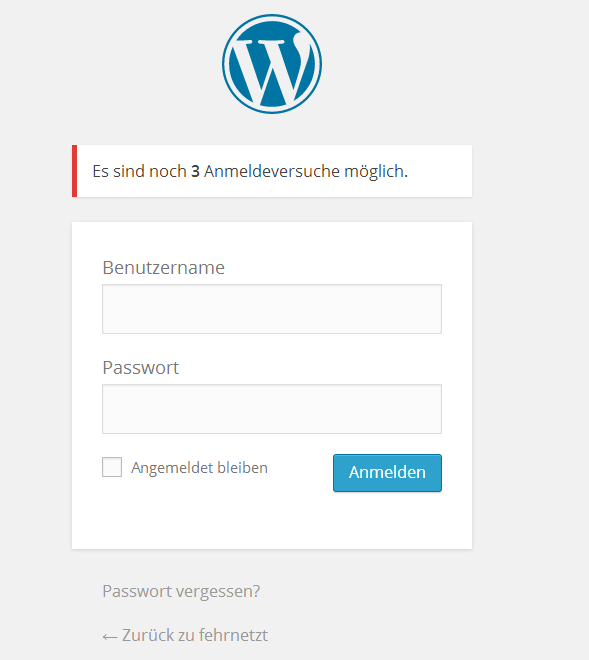Follow the Zurück zu fehrnetzt link

point(185,635)
